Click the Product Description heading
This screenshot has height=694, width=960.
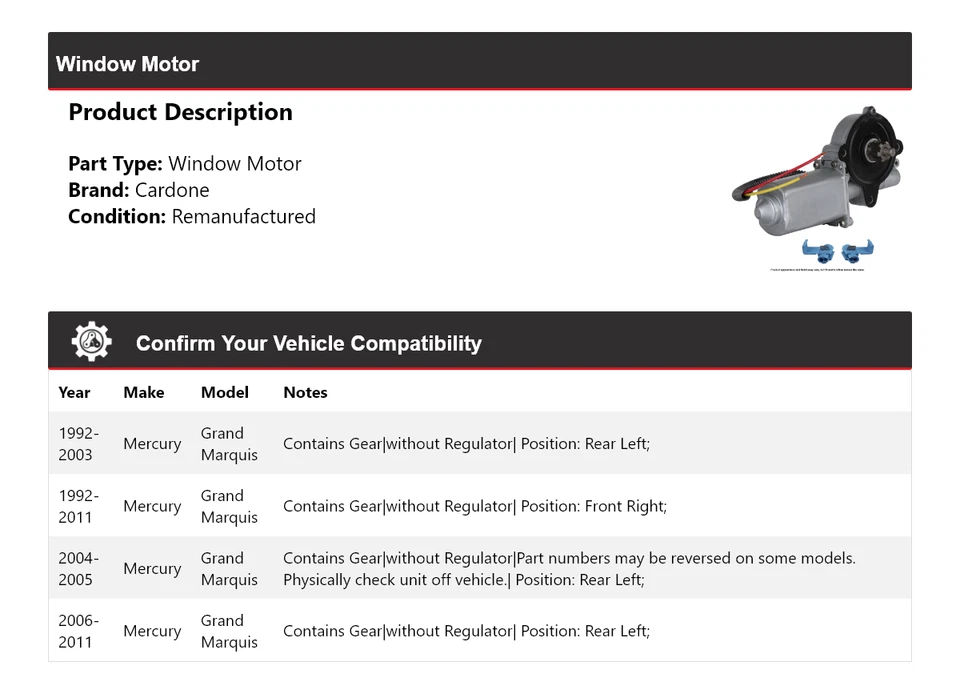pos(180,112)
